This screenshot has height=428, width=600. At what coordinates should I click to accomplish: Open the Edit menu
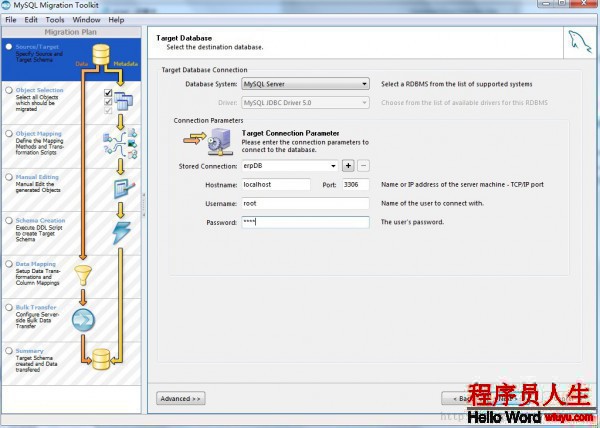pyautogui.click(x=31, y=20)
